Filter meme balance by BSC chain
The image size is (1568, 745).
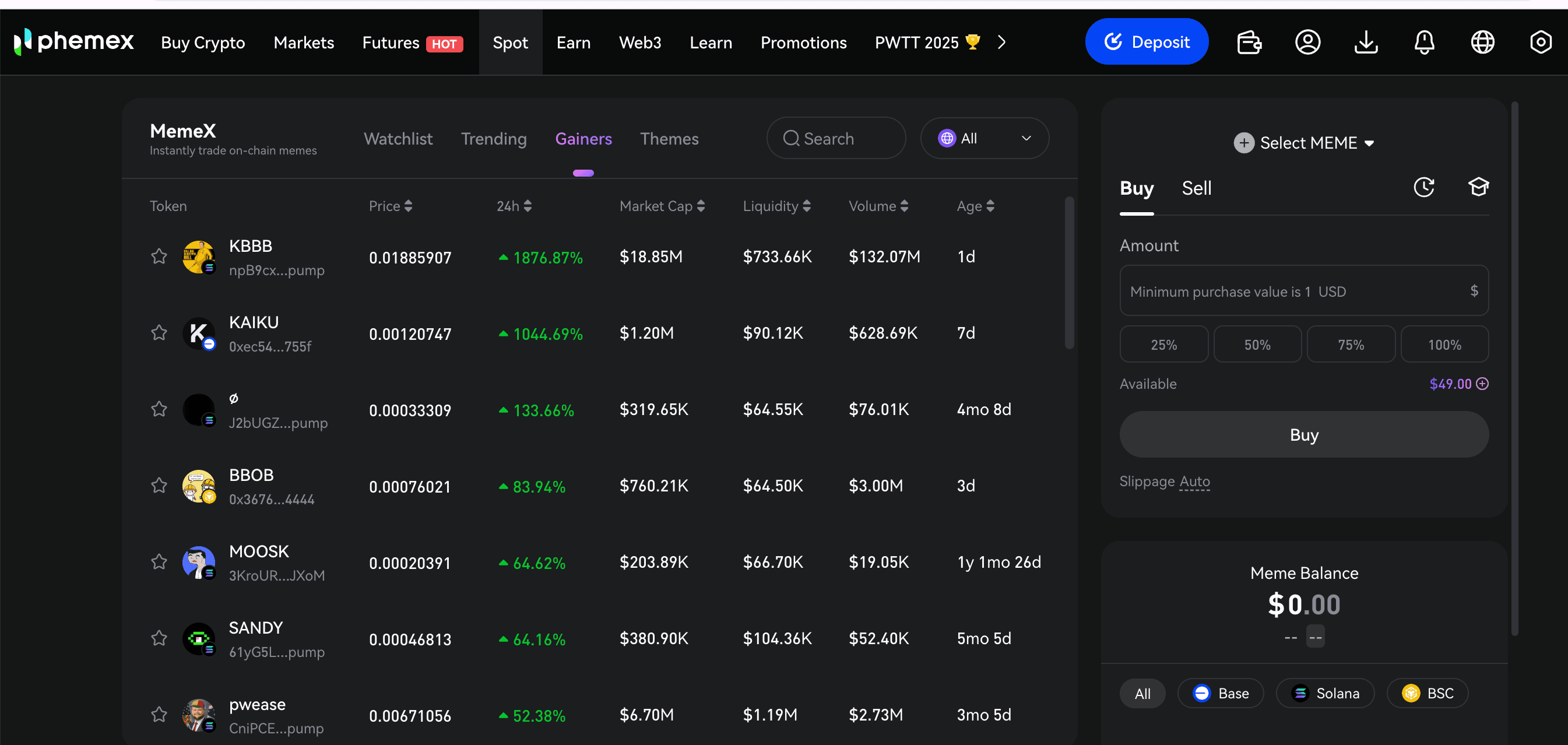click(x=1427, y=693)
